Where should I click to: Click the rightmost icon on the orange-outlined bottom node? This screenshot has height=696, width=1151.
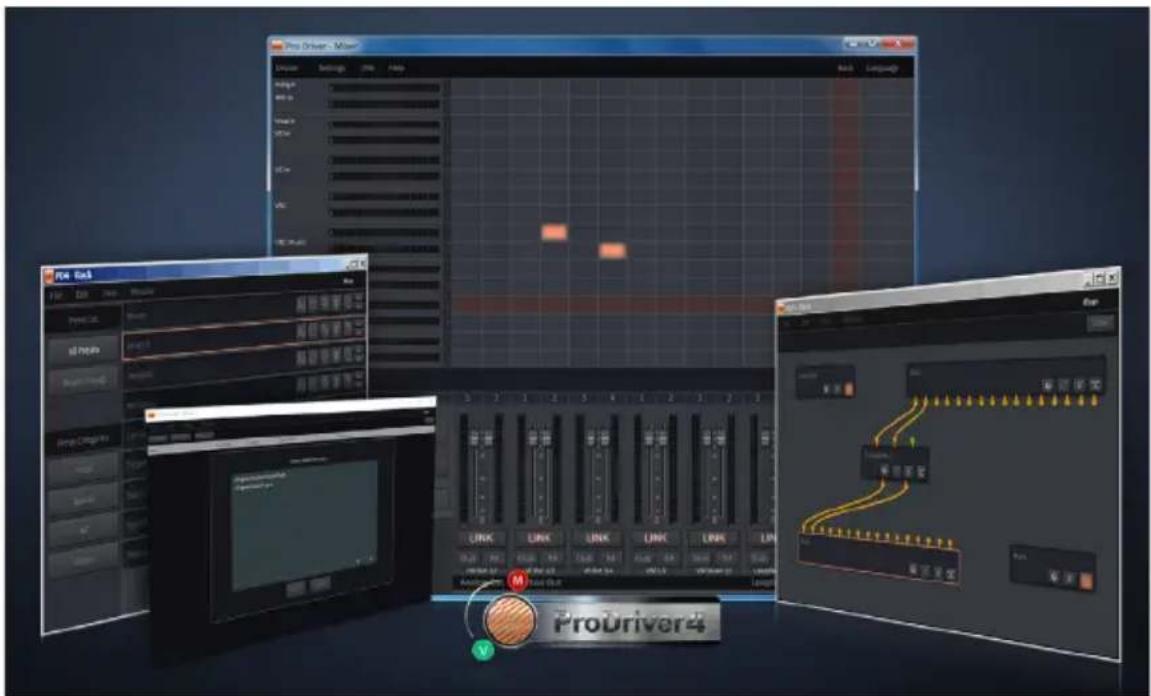(950, 573)
